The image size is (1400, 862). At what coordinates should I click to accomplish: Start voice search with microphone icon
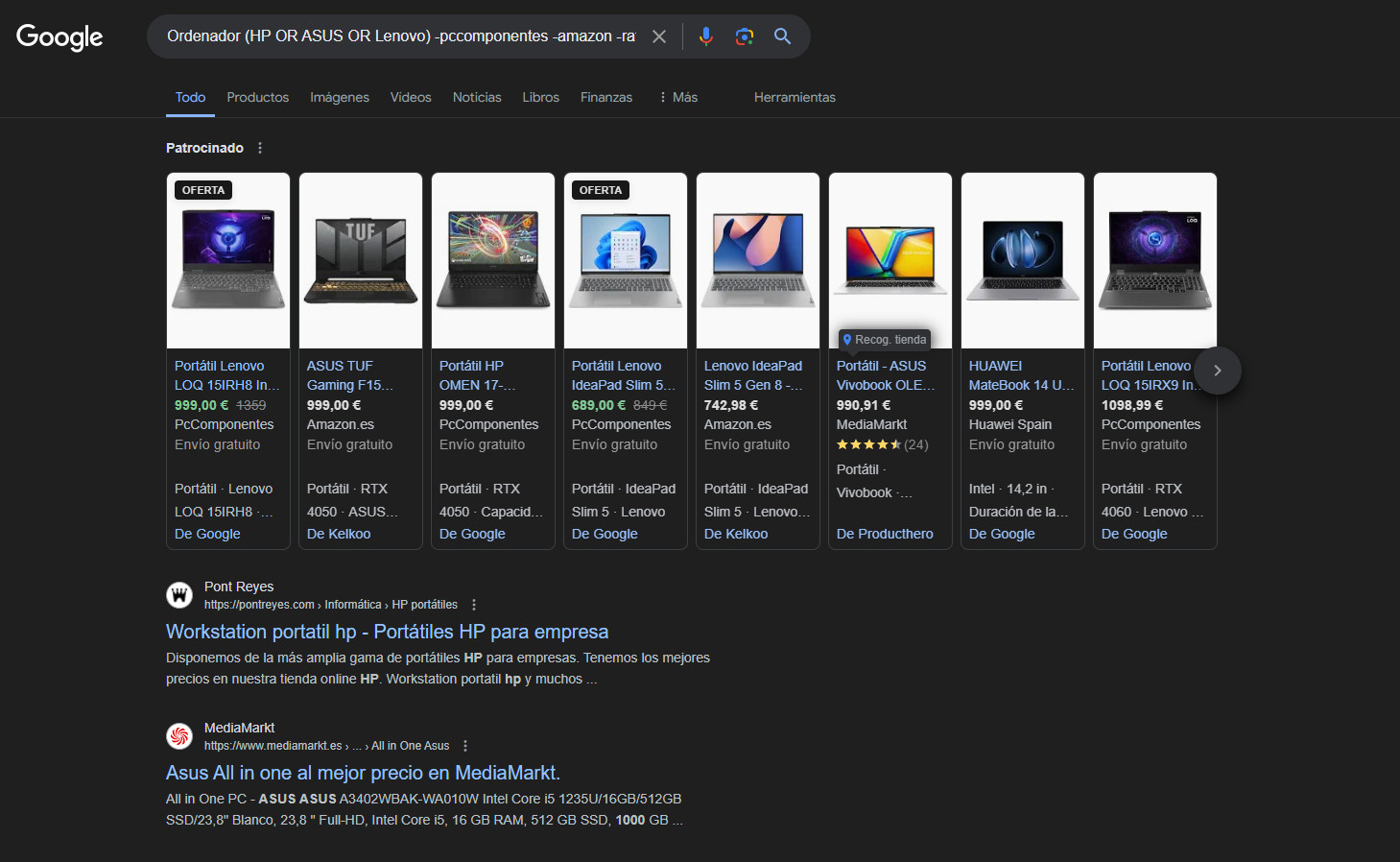pyautogui.click(x=706, y=36)
